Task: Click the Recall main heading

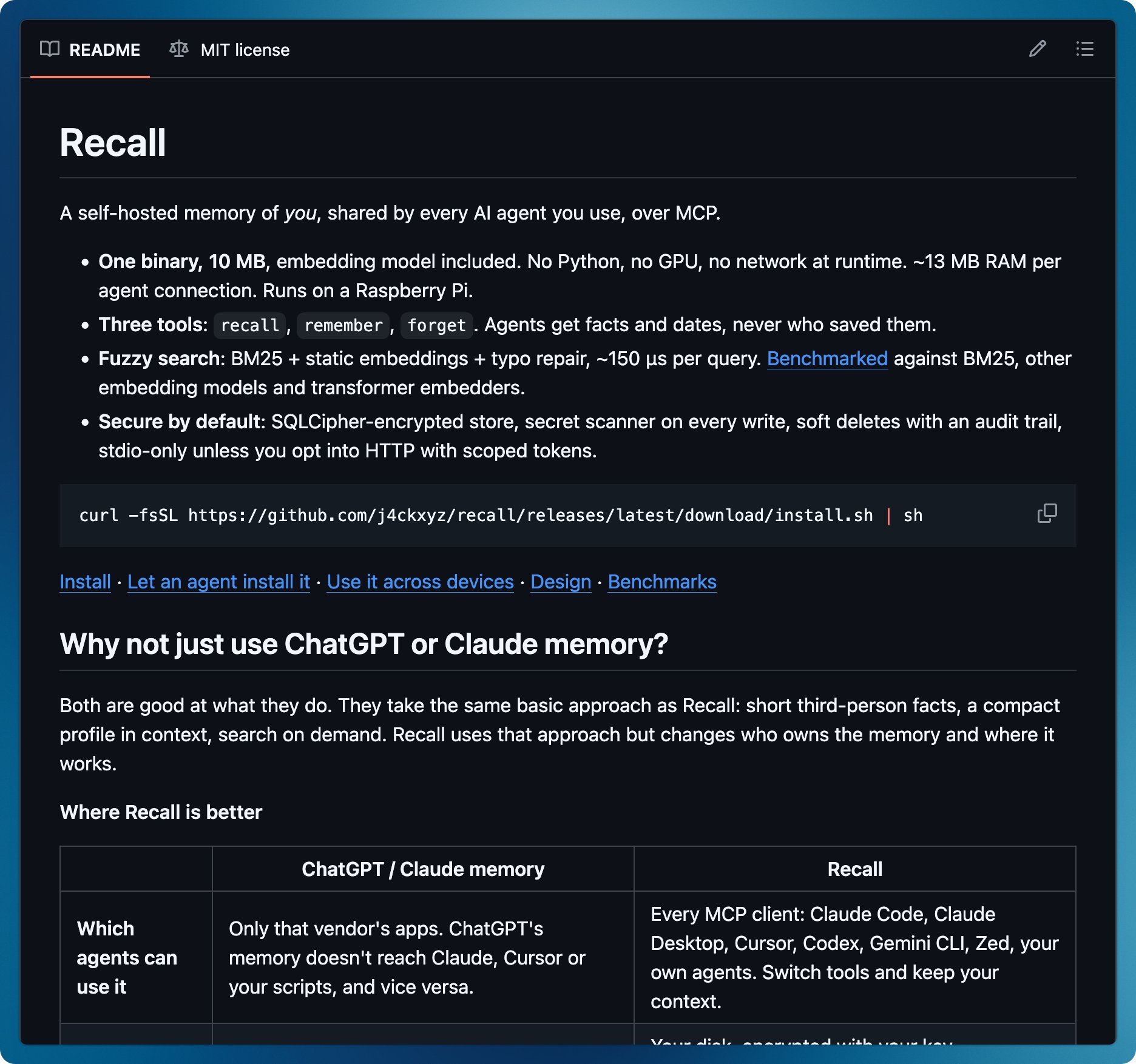Action: pyautogui.click(x=113, y=143)
